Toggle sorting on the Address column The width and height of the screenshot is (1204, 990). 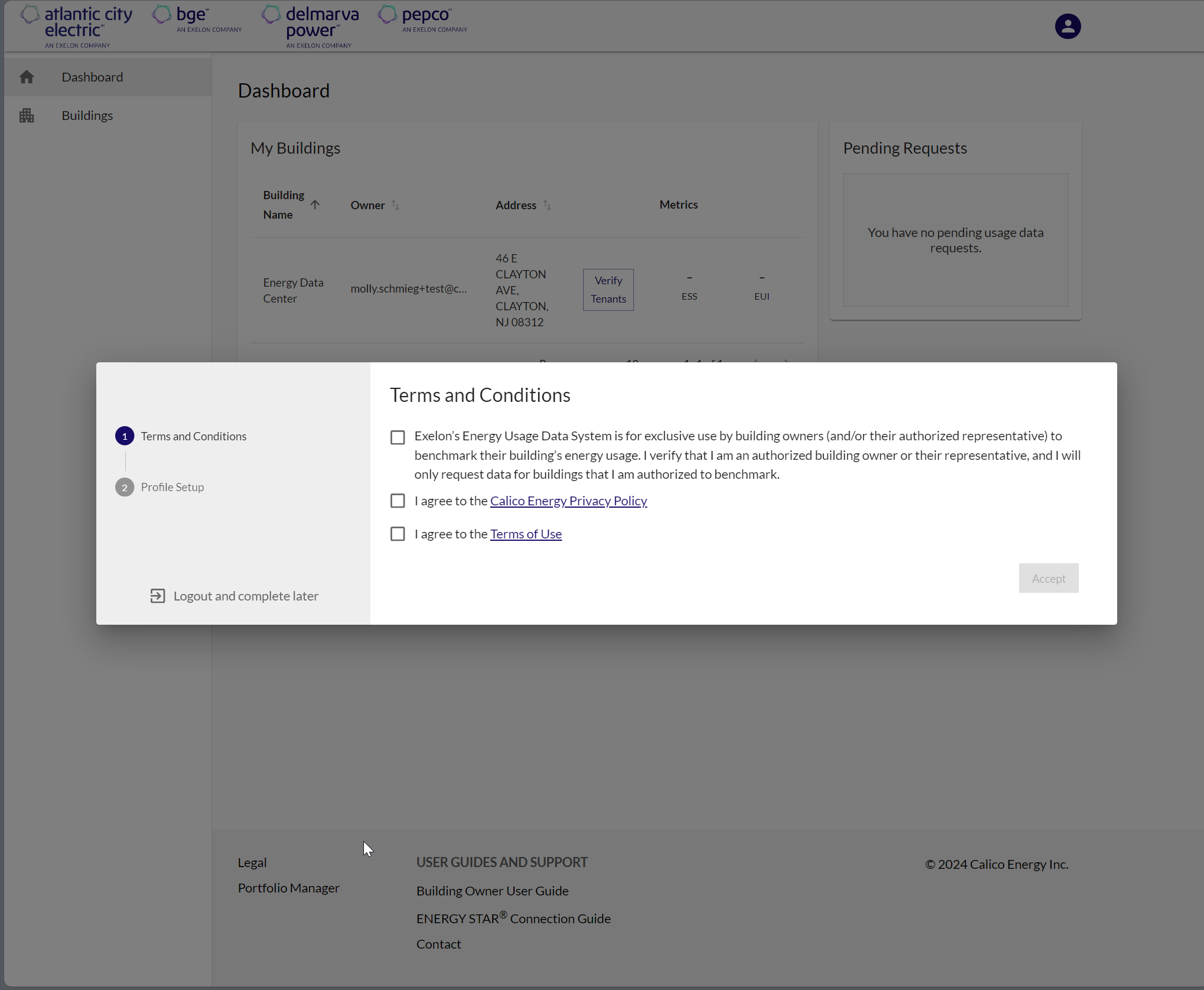click(x=546, y=206)
